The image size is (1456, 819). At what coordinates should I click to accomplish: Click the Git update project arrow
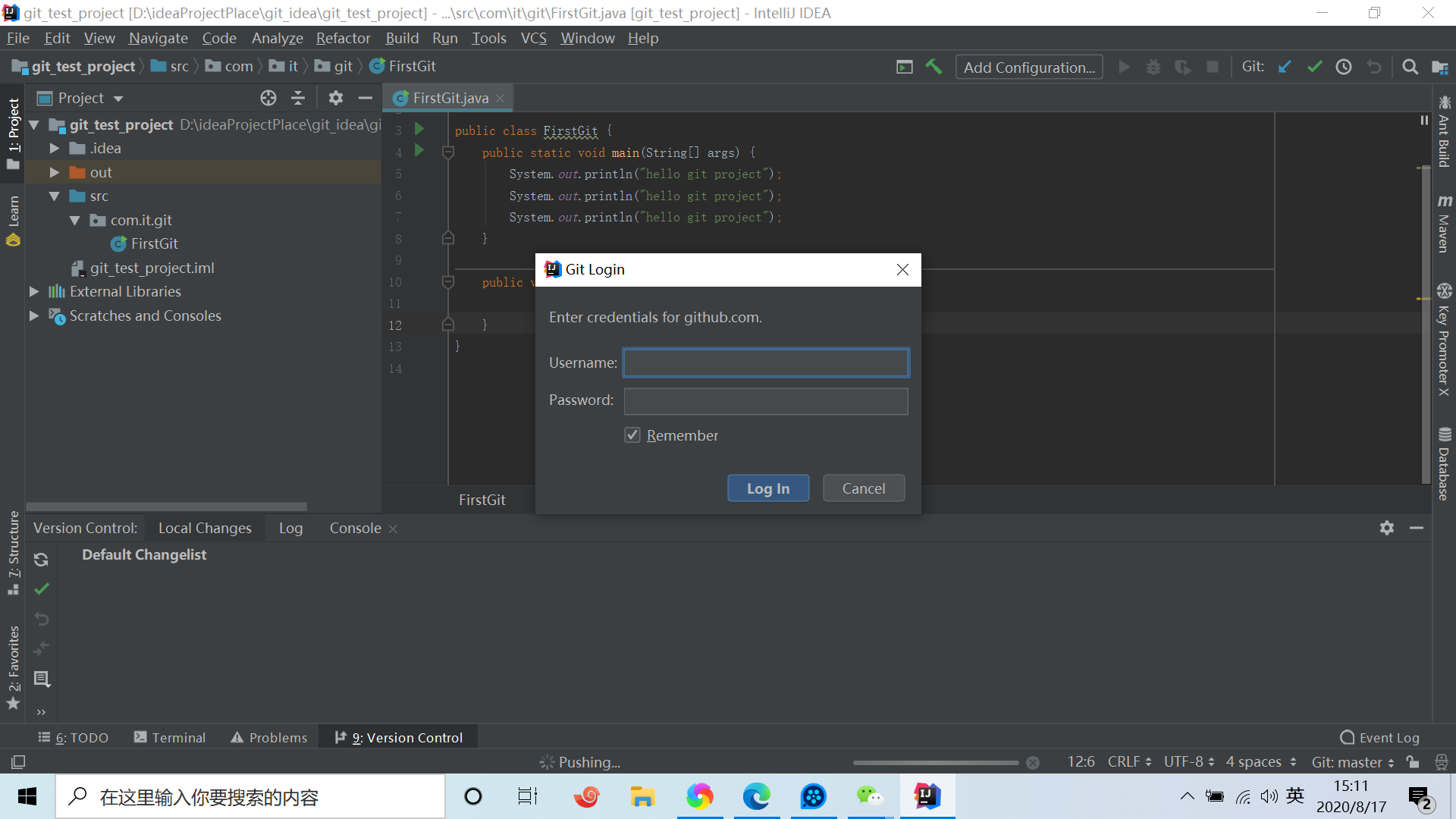(1285, 67)
